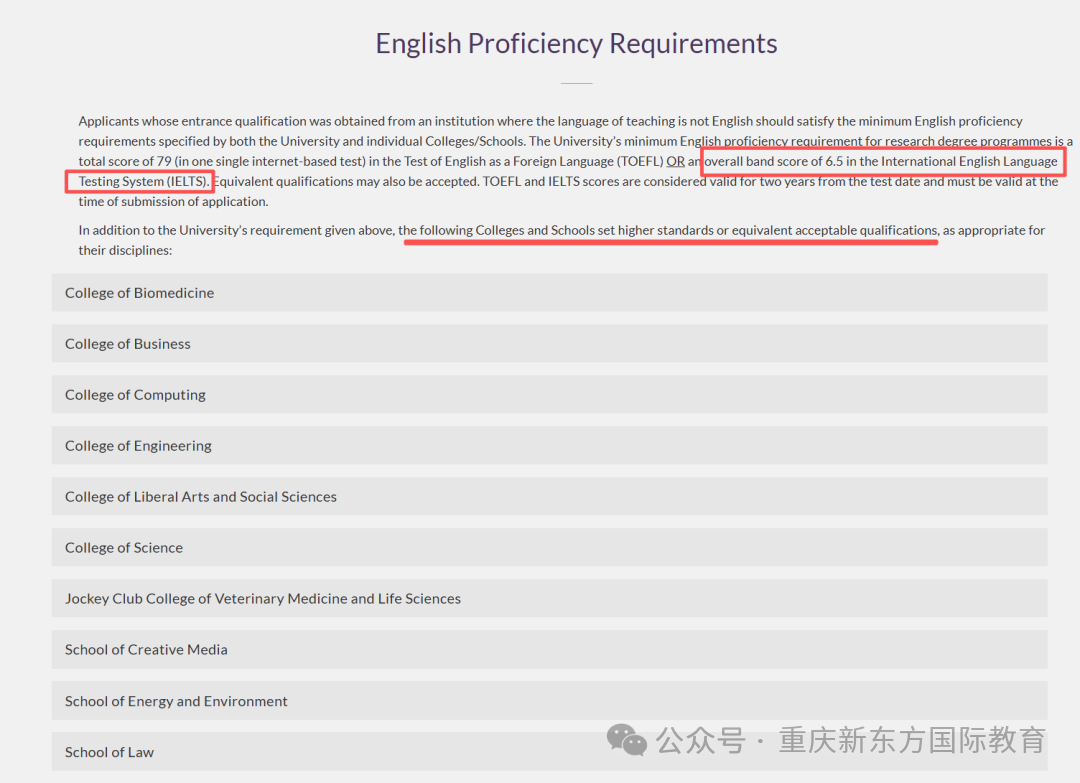Click the English Proficiency Requirements heading
1080x783 pixels.
577,43
